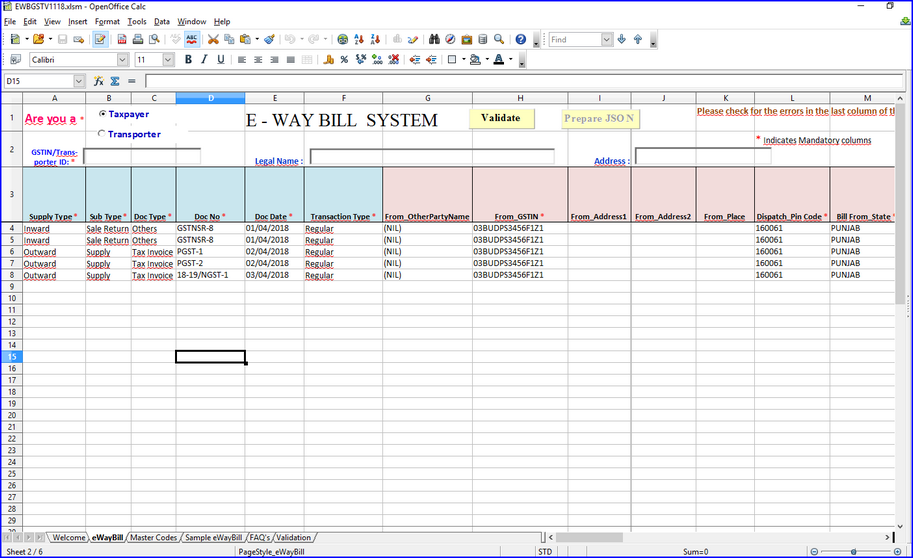
Task: Open the Calibri font name dropdown
Action: (120, 60)
